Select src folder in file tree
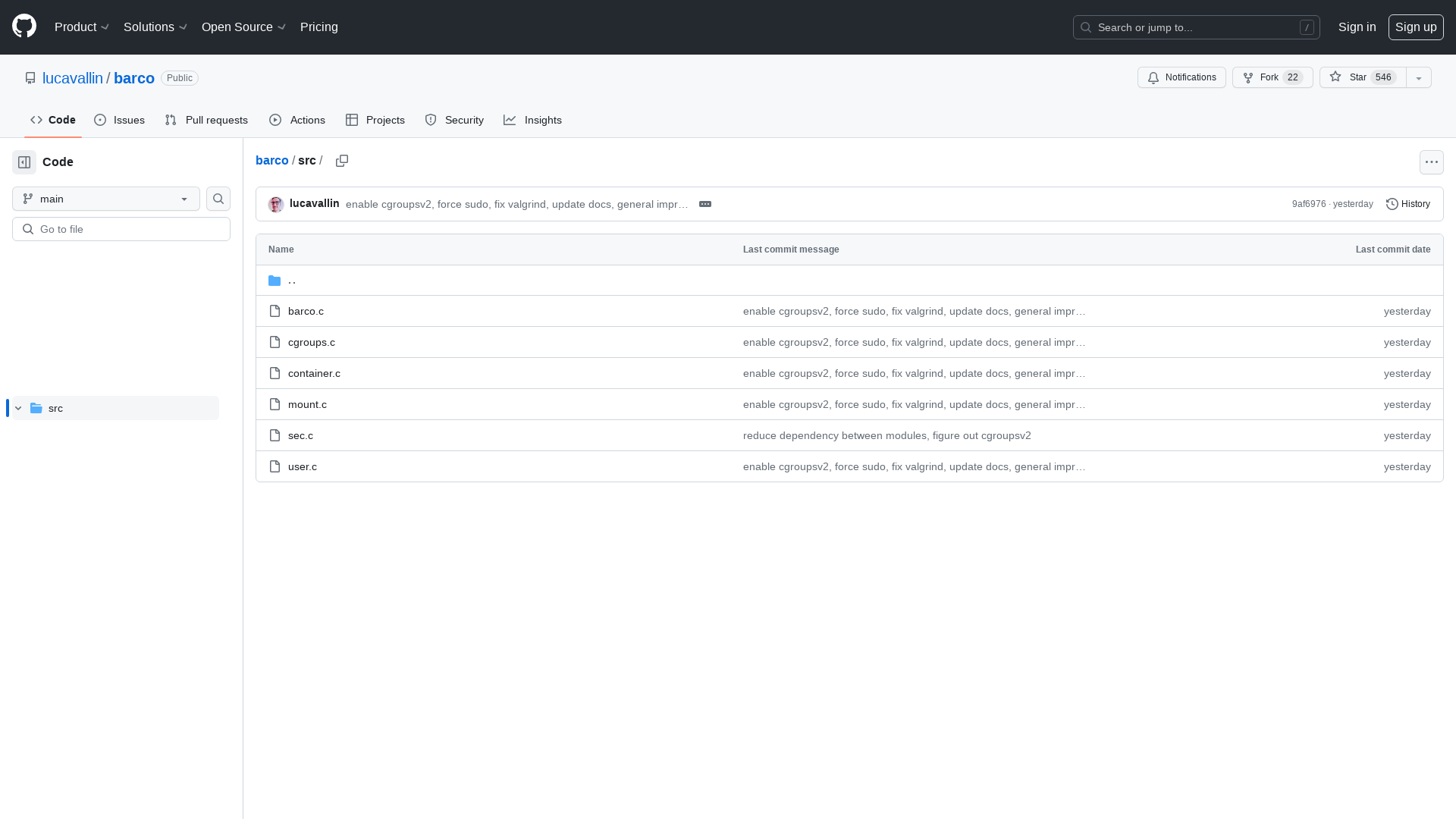 tap(115, 408)
